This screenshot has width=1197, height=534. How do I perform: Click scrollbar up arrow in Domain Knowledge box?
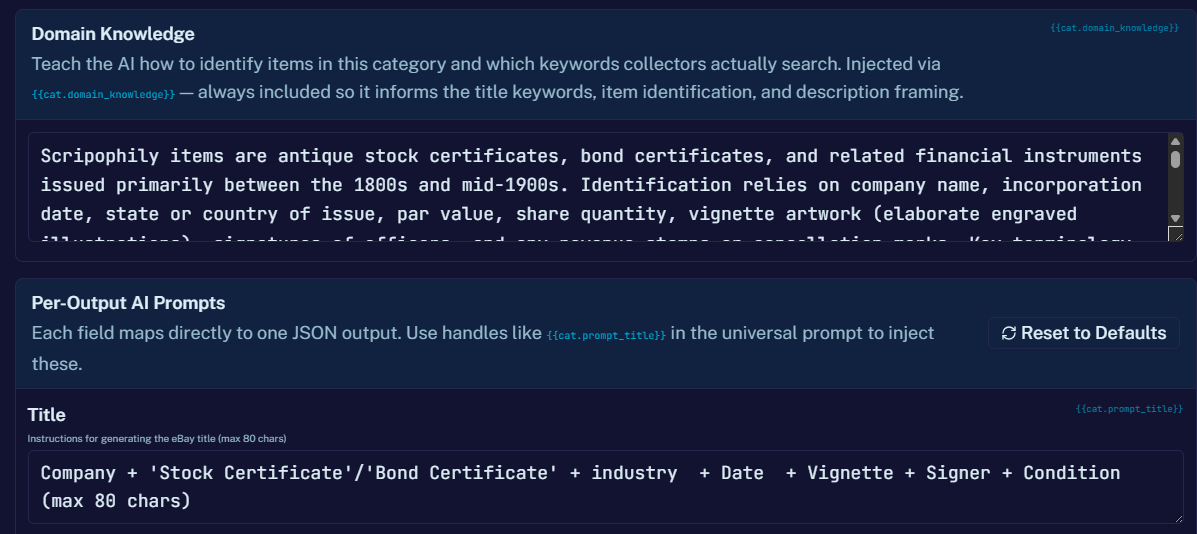pyautogui.click(x=1176, y=140)
